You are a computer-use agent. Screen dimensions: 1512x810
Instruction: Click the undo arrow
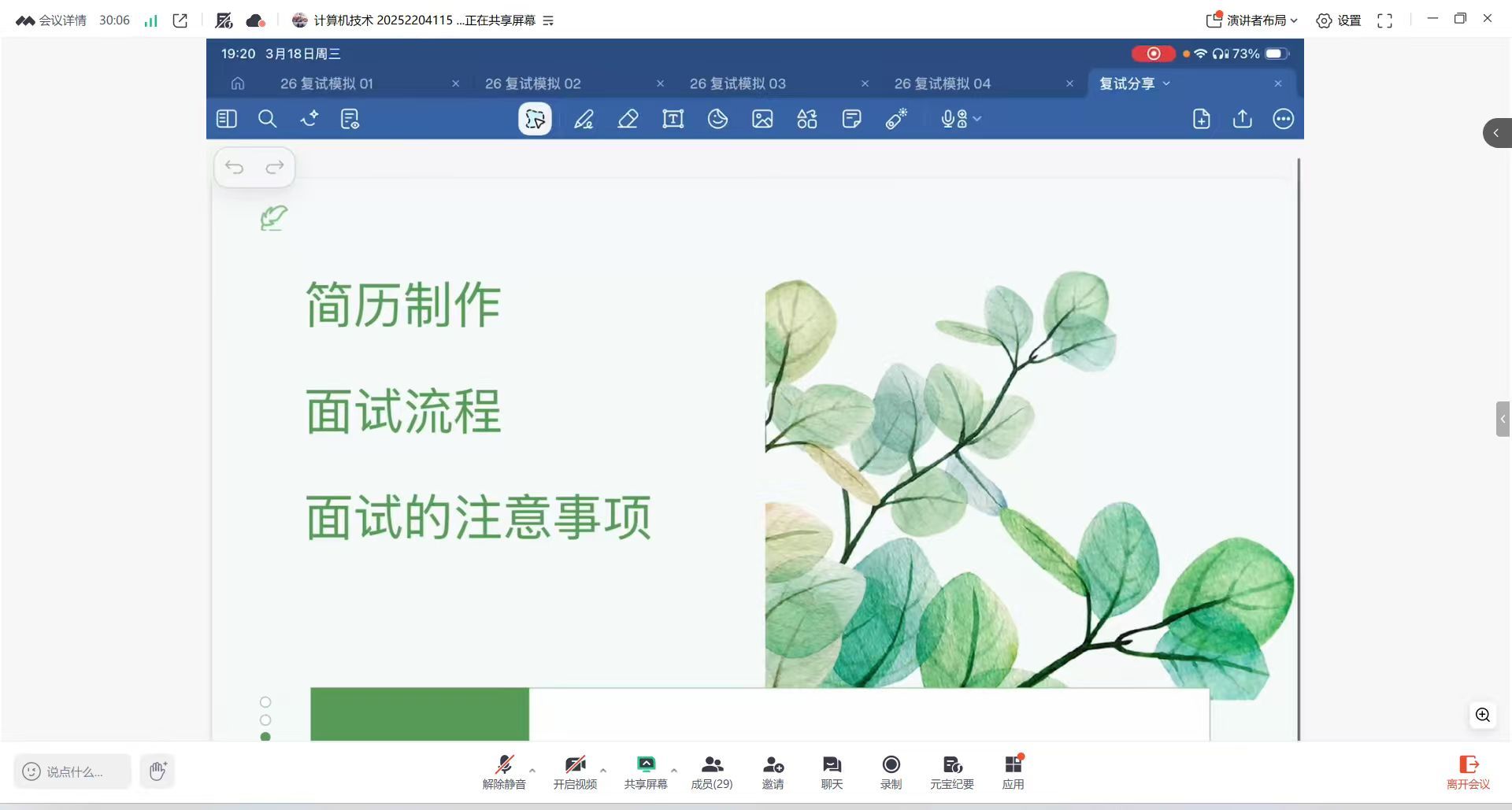coord(234,167)
